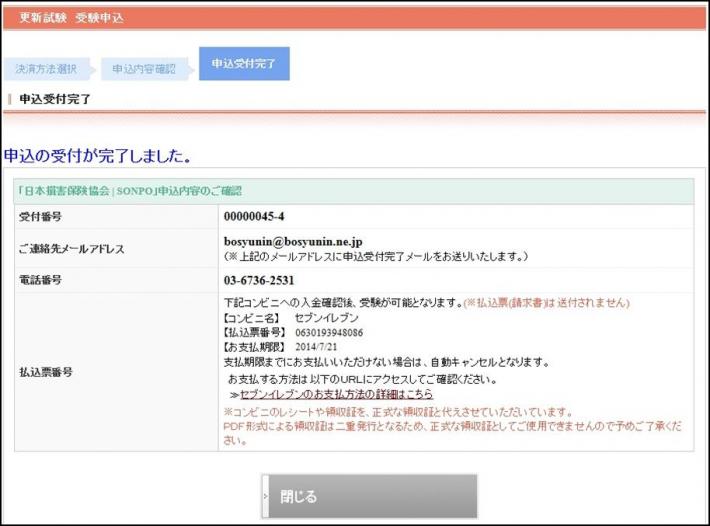Click the small arrow on 閉じる button
710x526 pixels.
pyautogui.click(x=265, y=496)
